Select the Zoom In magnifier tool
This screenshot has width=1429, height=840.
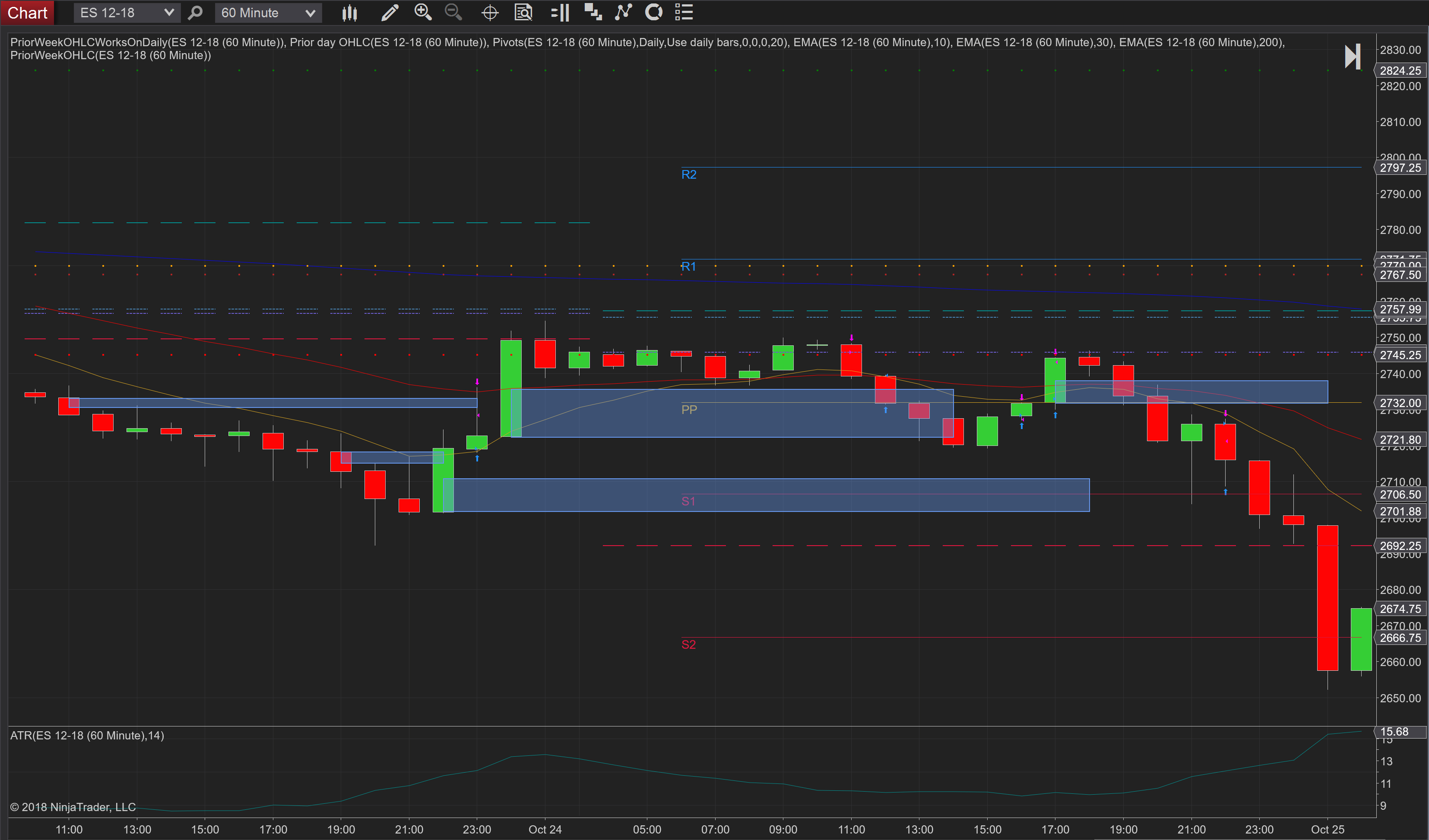[x=423, y=13]
